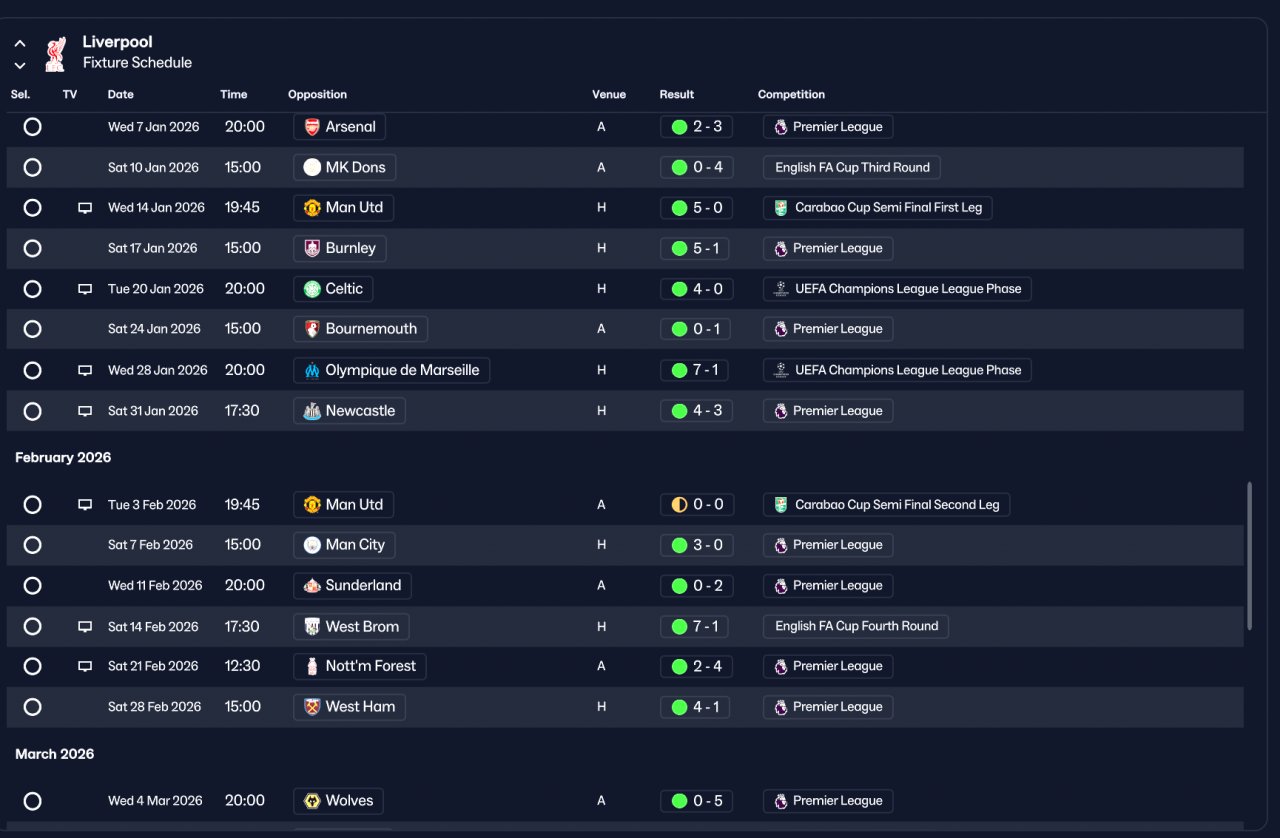Click Premier League logo on Man City row

point(781,545)
